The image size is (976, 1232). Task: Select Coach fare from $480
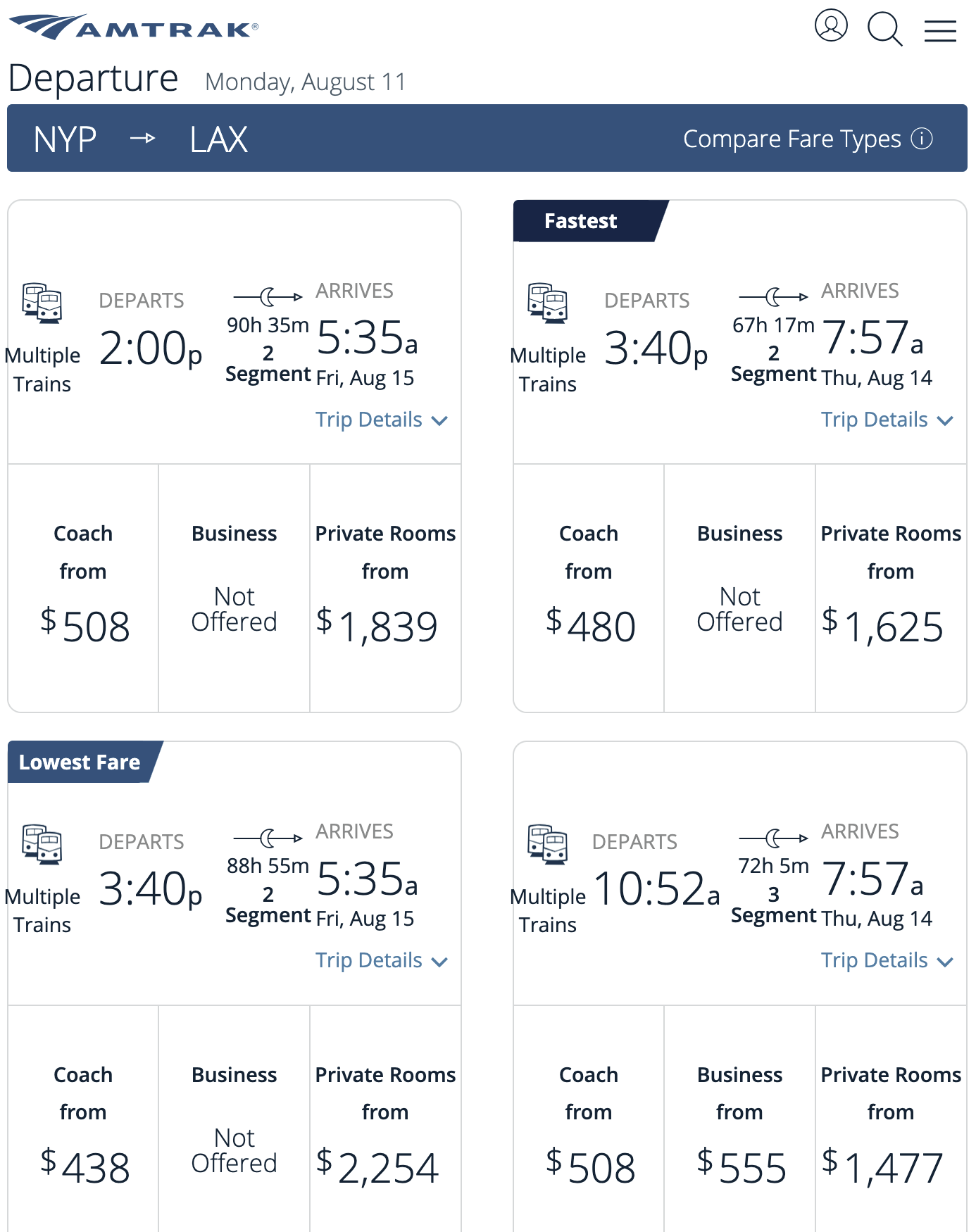point(589,588)
